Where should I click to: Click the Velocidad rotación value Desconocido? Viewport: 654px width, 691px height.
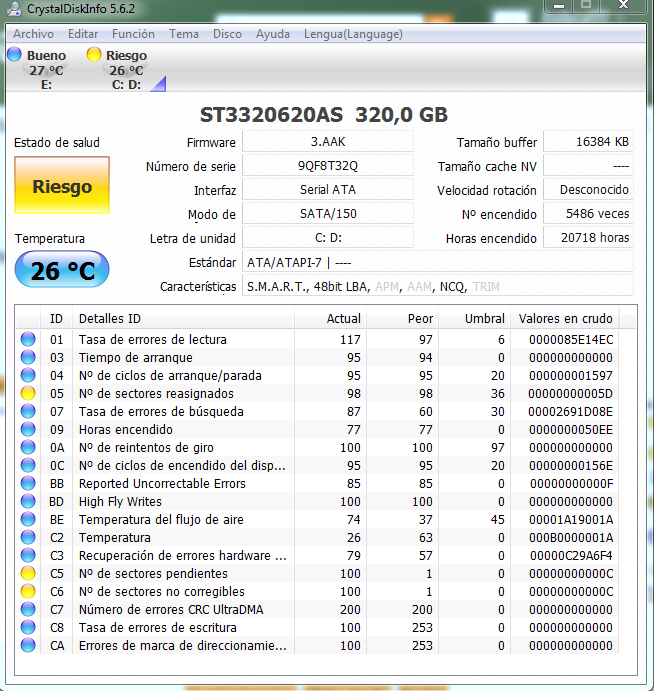(588, 189)
